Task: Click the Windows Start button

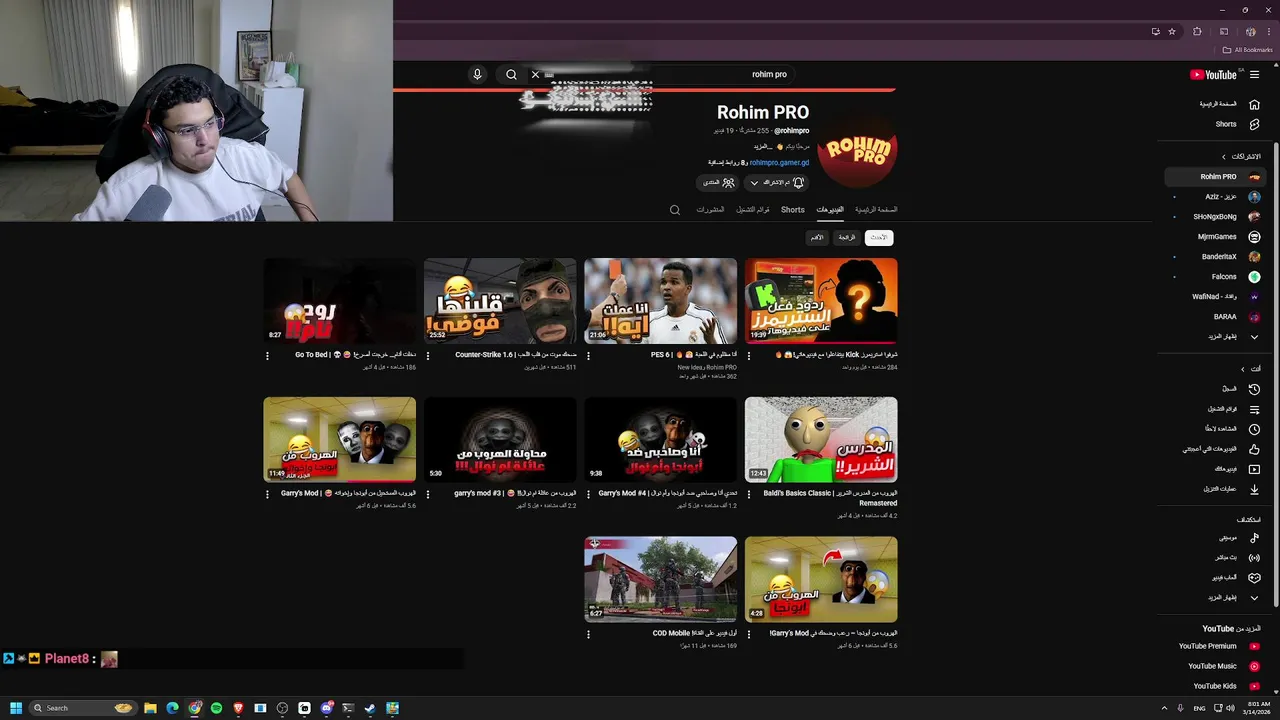Action: click(x=14, y=708)
